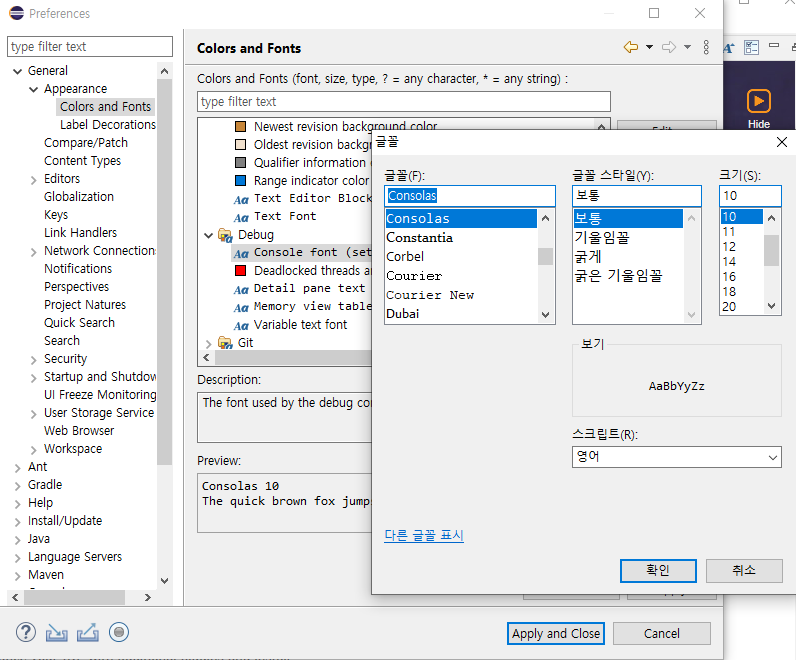Collapse the General tree node
Image resolution: width=796 pixels, height=660 pixels.
coord(18,71)
